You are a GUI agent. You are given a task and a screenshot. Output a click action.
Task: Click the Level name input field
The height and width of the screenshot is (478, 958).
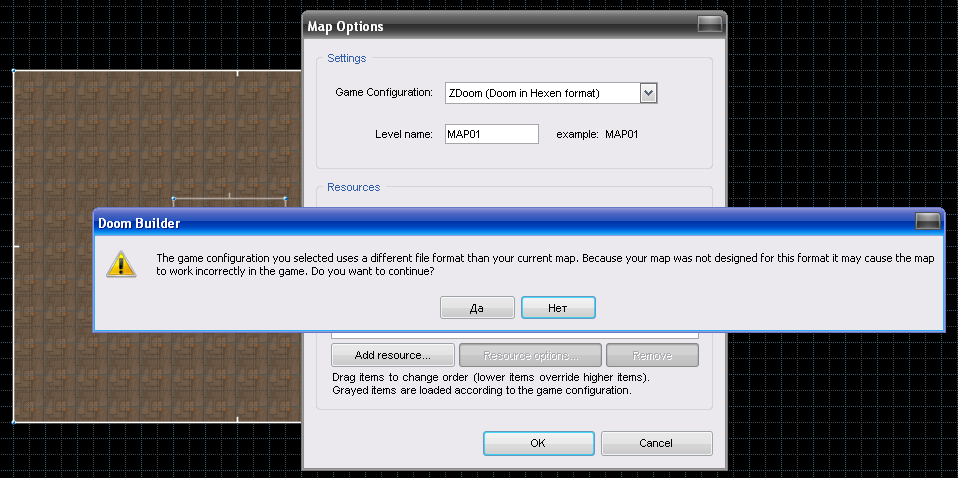coord(492,134)
